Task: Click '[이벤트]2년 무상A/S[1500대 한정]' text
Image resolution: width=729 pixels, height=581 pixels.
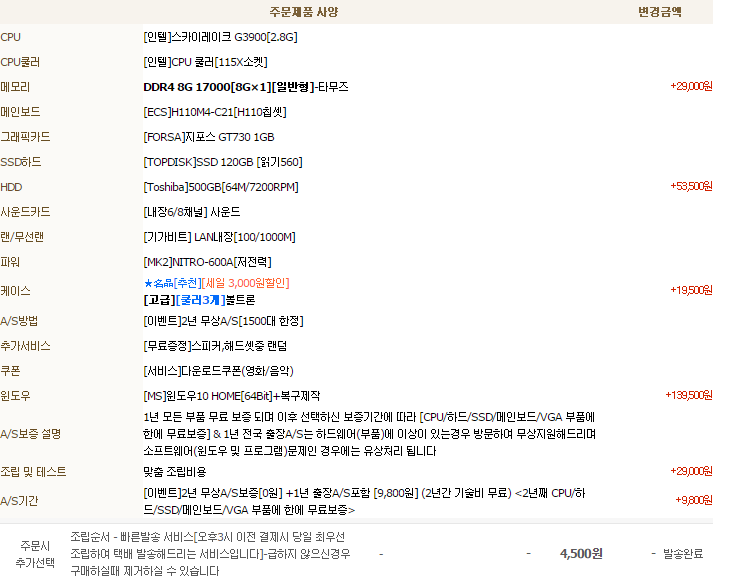Action: [223, 321]
